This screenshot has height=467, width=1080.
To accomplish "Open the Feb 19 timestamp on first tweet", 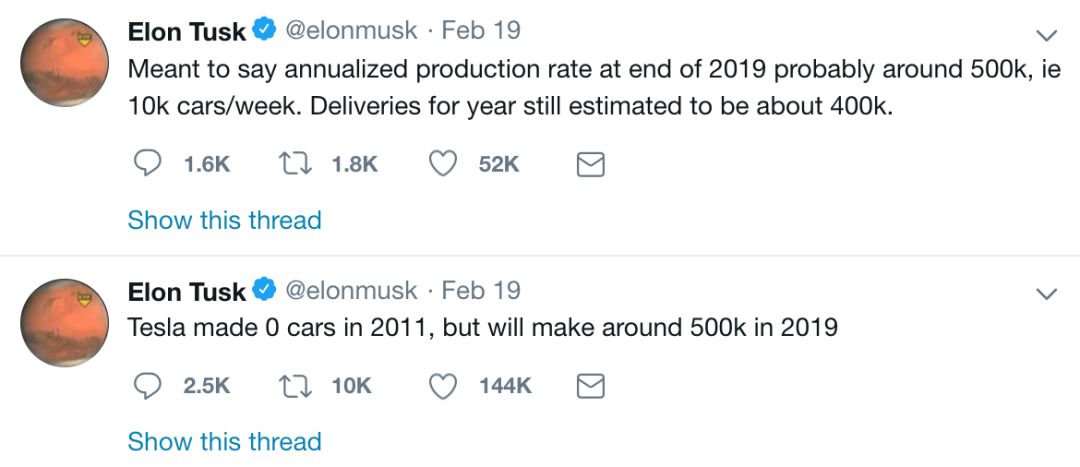I will pos(481,31).
